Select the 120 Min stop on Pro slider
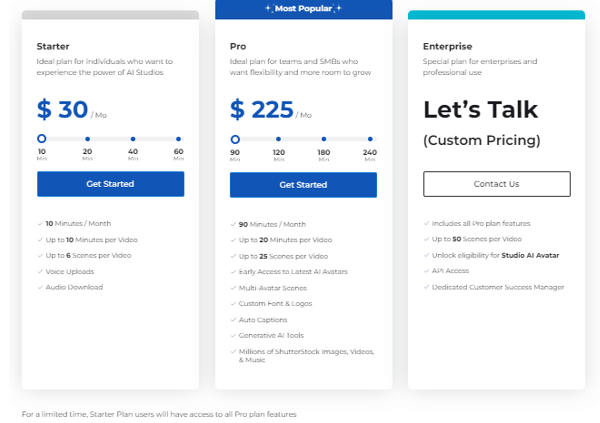The width and height of the screenshot is (600, 423). [279, 139]
